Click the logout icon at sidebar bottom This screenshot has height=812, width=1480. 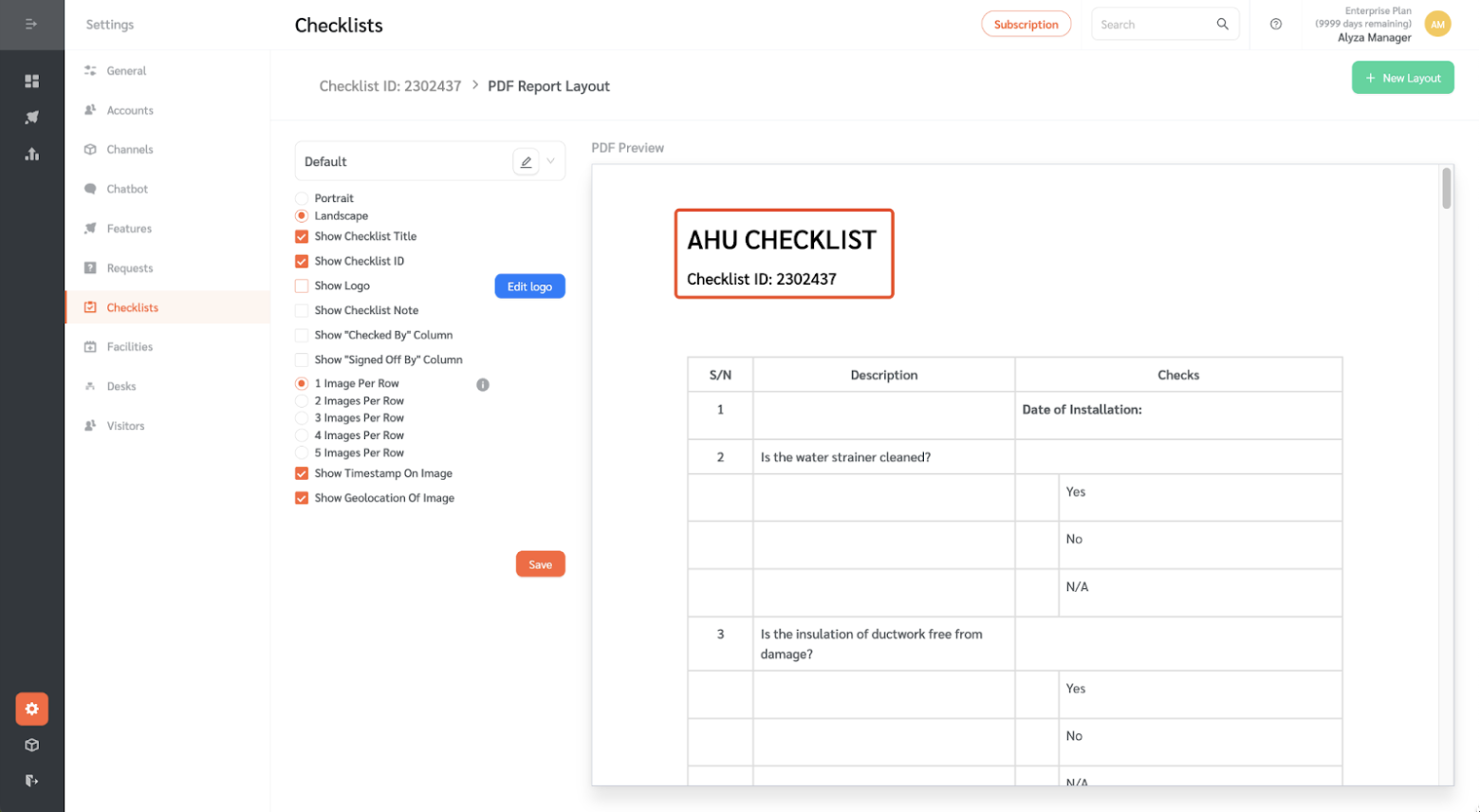click(x=31, y=781)
